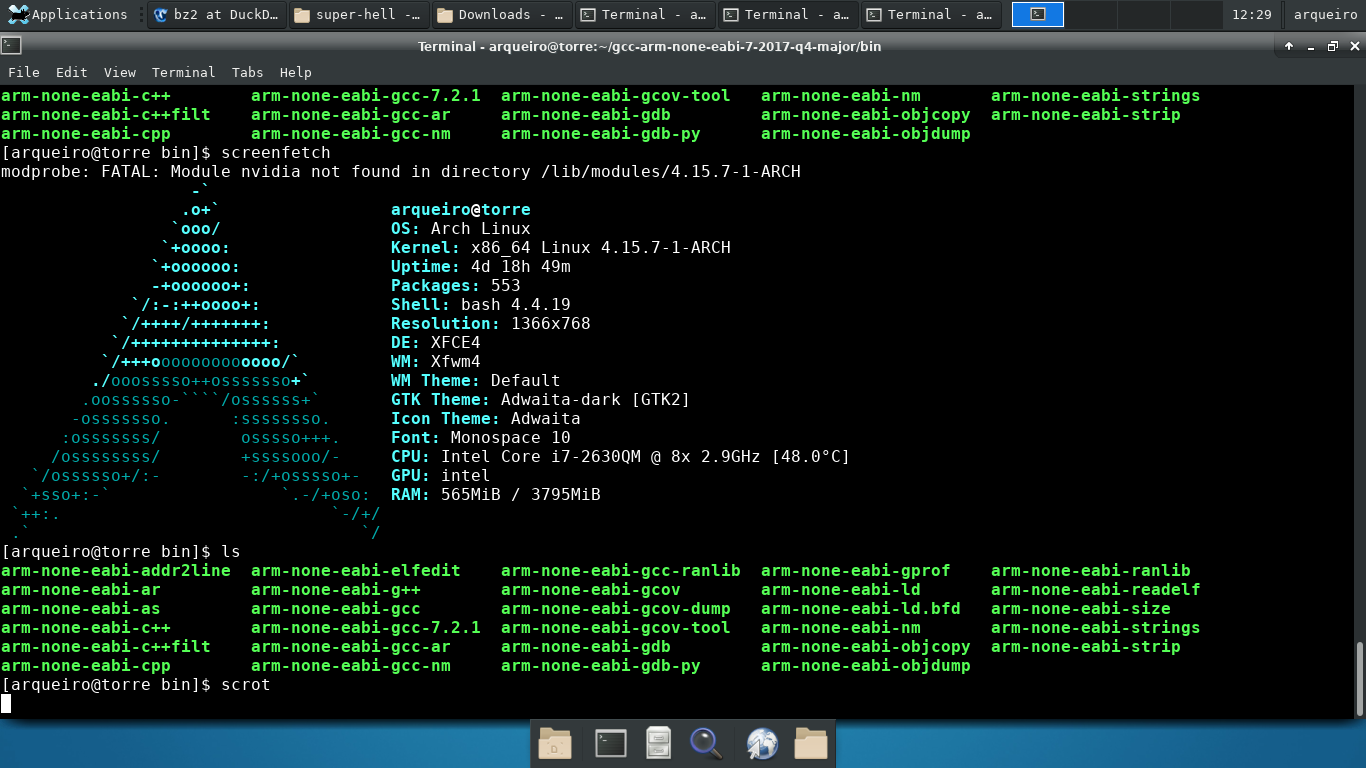Screen dimensions: 1366x768
Task: Switch to the super-hell folder window
Action: [359, 14]
